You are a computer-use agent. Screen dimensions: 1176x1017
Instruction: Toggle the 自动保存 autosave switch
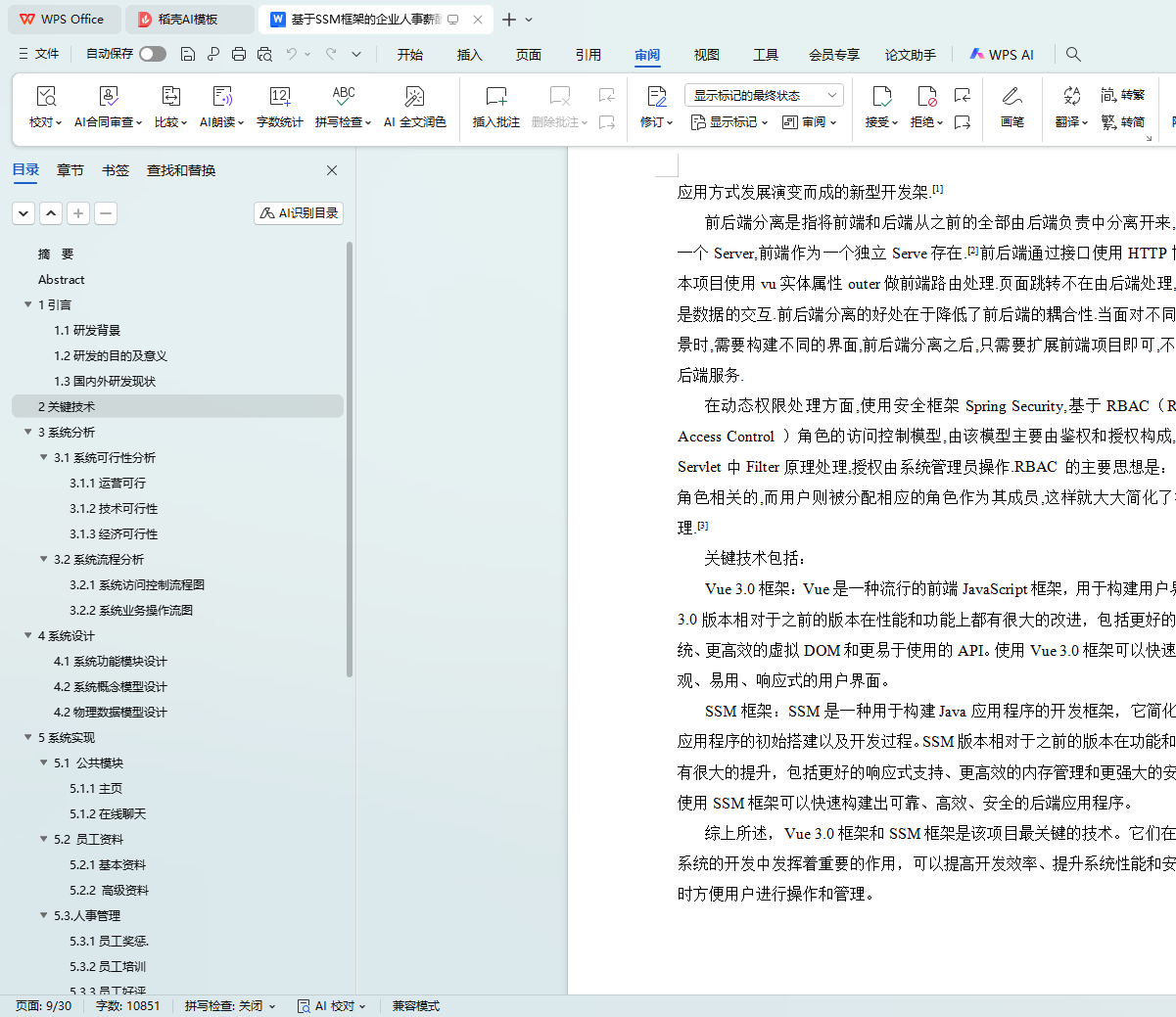coord(152,54)
